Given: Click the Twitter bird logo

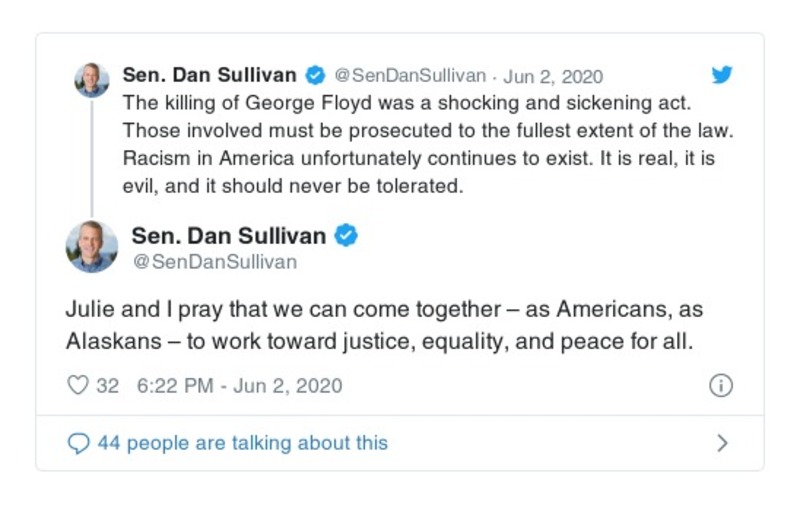Looking at the screenshot, I should 721,75.
